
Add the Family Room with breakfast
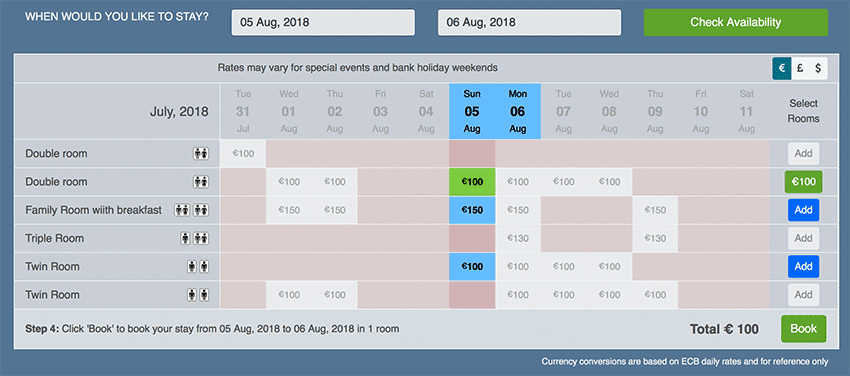803,210
